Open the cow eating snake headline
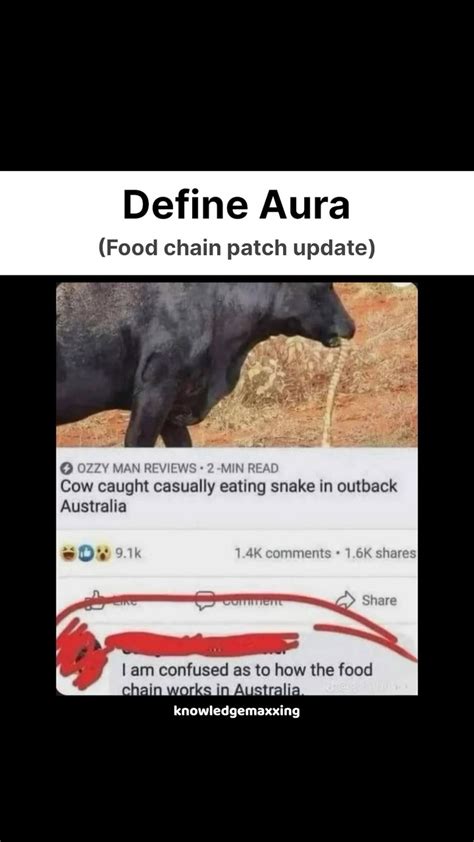The width and height of the screenshot is (474, 842). [x=229, y=496]
